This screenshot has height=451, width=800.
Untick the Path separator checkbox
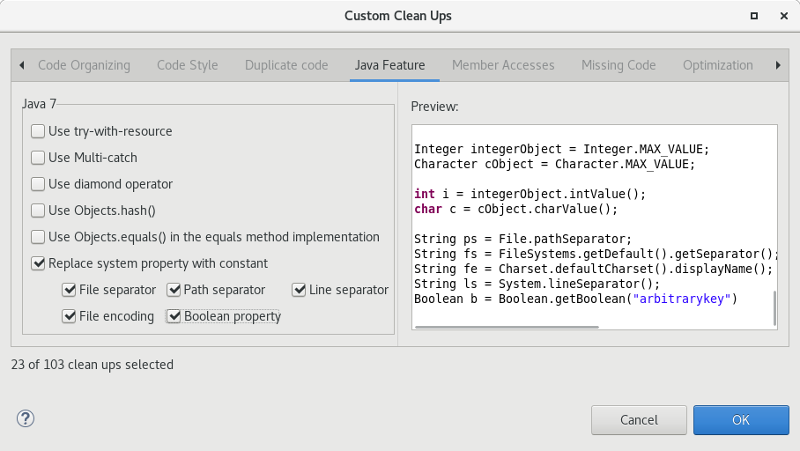(x=173, y=290)
